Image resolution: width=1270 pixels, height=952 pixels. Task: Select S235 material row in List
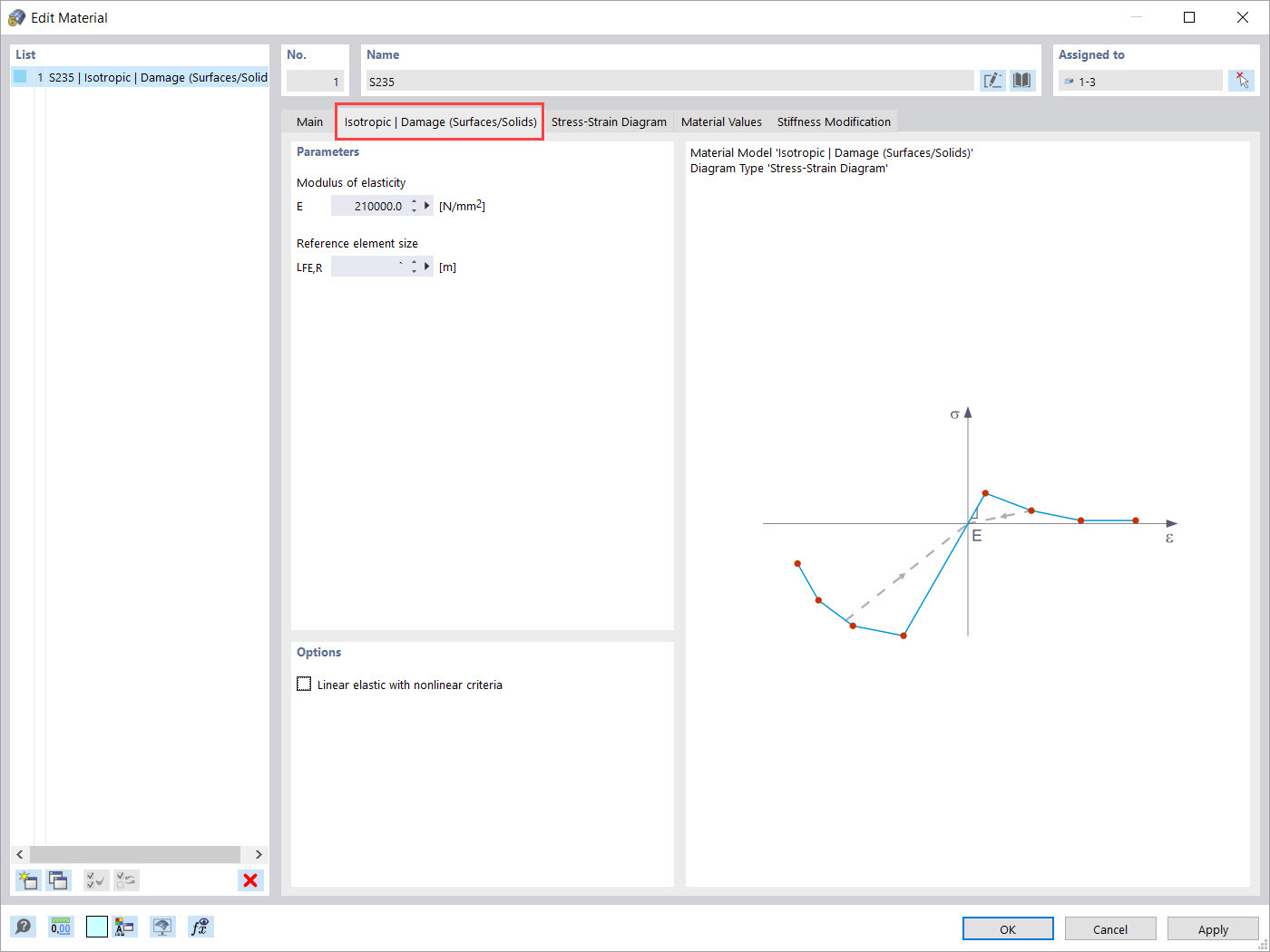140,77
